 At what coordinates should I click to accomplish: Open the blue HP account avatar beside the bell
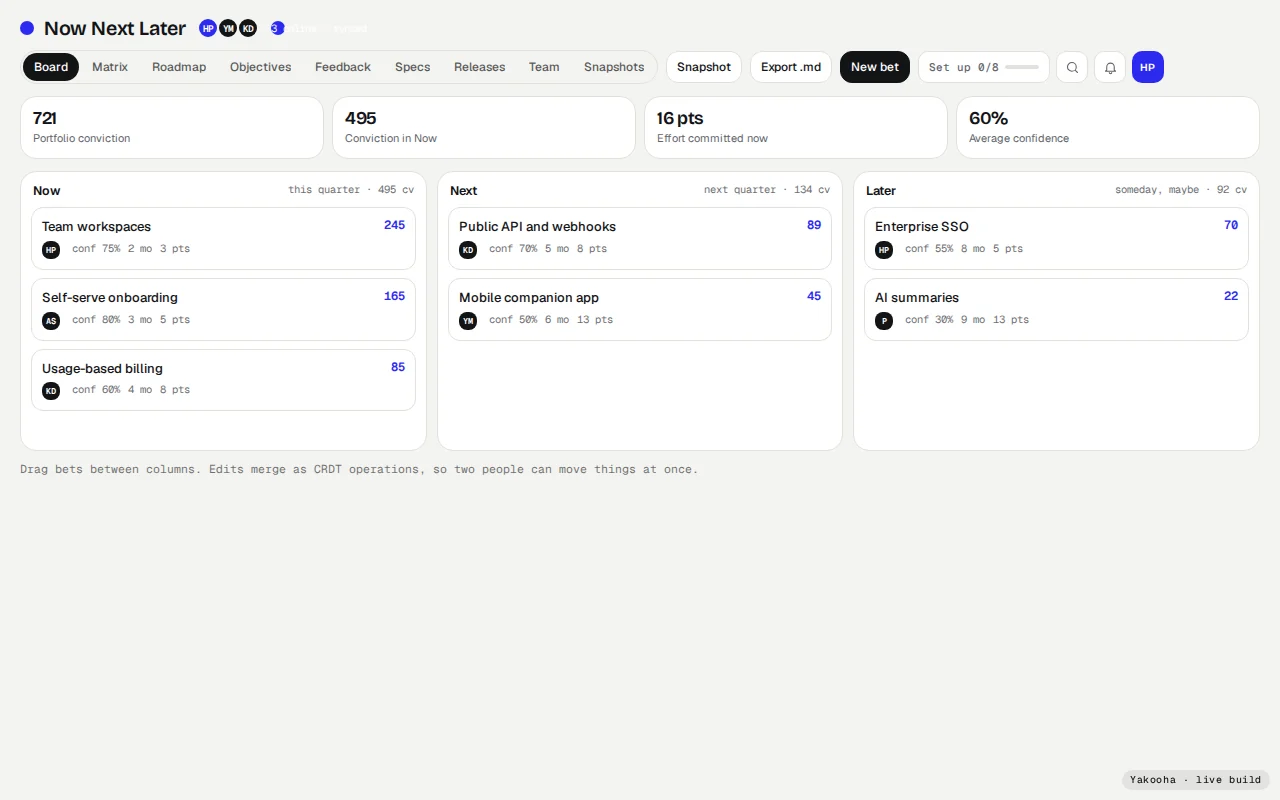click(1148, 67)
